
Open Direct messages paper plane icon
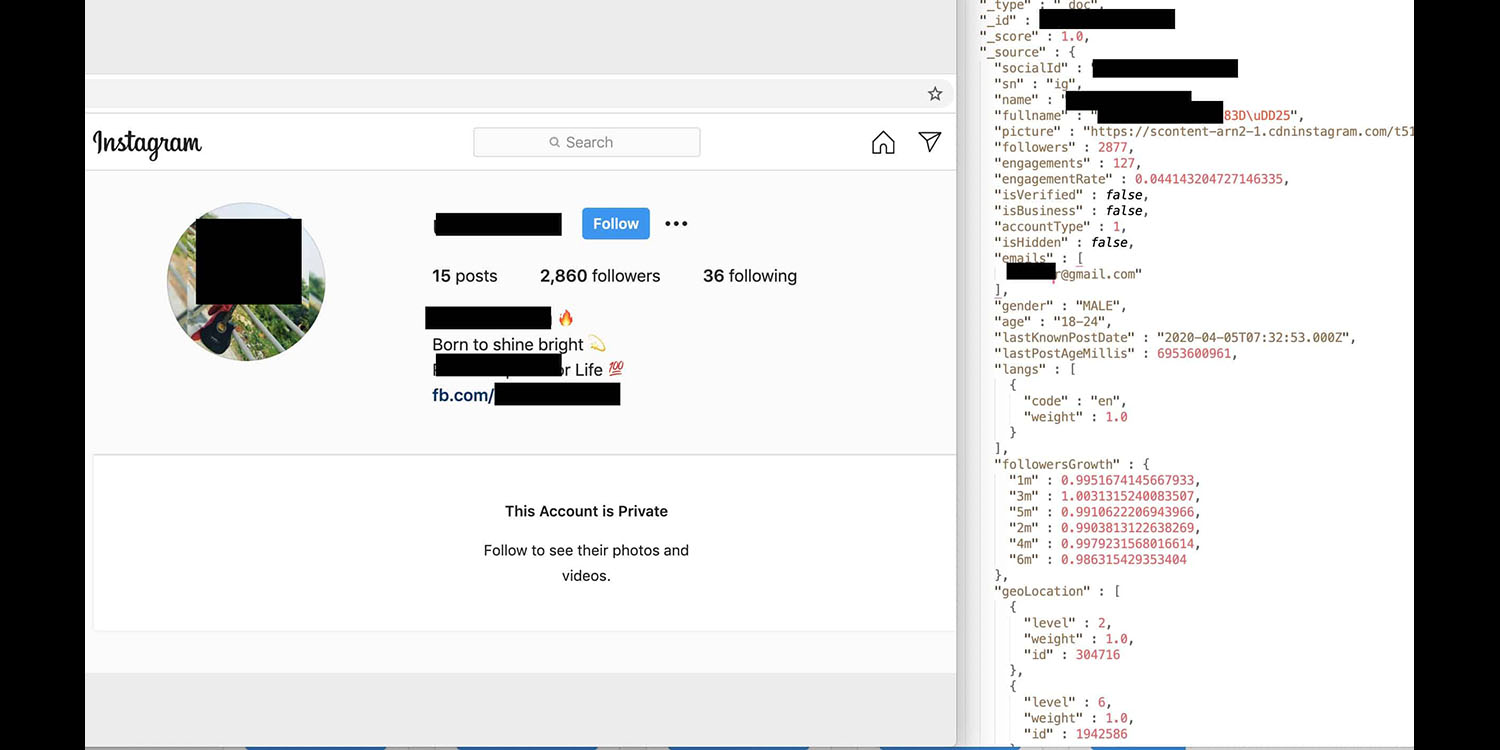click(930, 142)
